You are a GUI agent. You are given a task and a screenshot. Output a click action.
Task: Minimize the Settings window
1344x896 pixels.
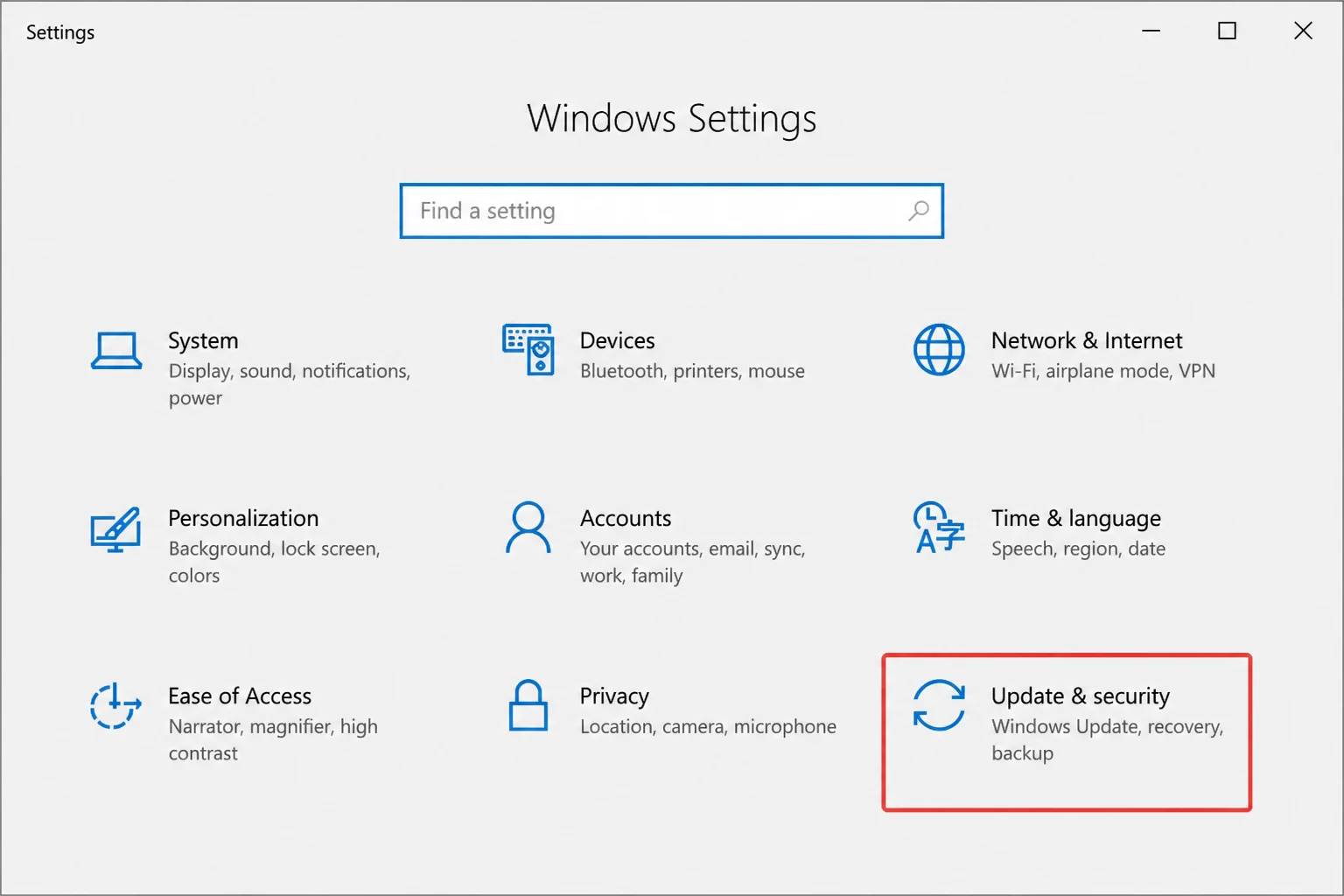[1151, 31]
